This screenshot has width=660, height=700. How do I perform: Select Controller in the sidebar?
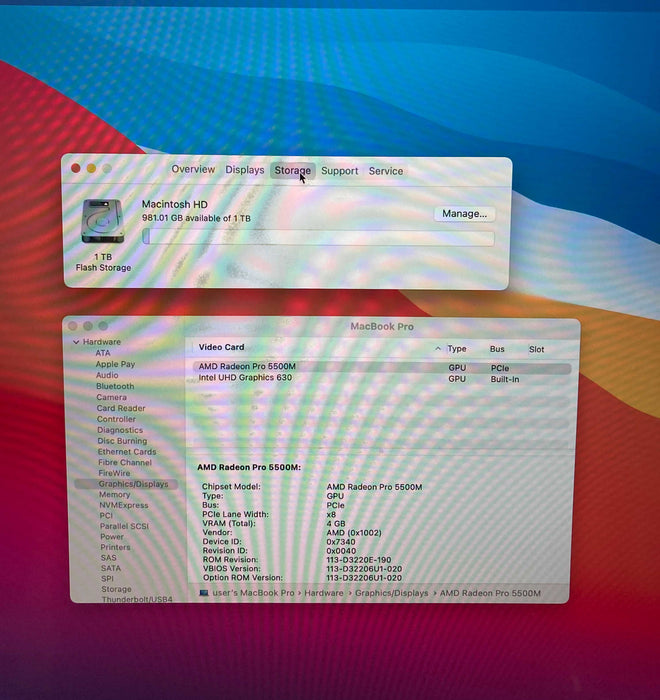[116, 419]
